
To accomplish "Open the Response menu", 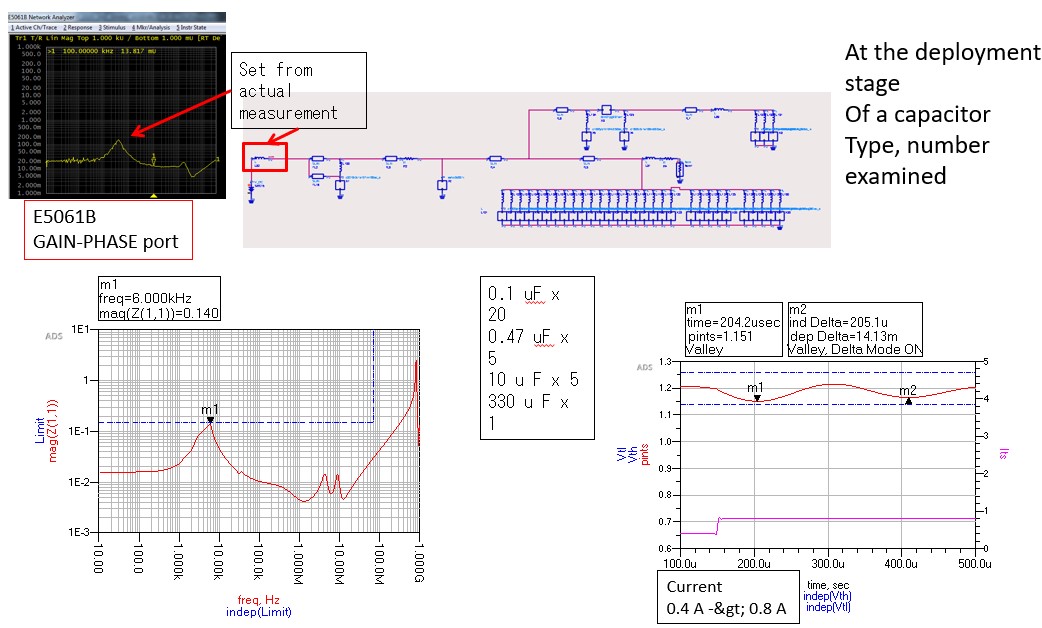I will [78, 28].
